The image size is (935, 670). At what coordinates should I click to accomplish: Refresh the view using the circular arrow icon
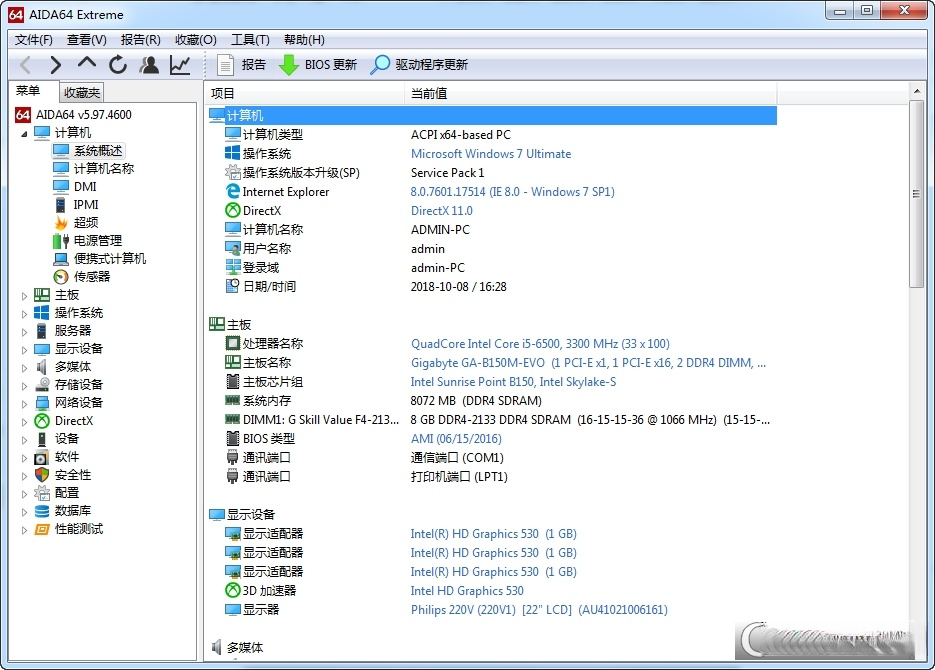[x=118, y=64]
